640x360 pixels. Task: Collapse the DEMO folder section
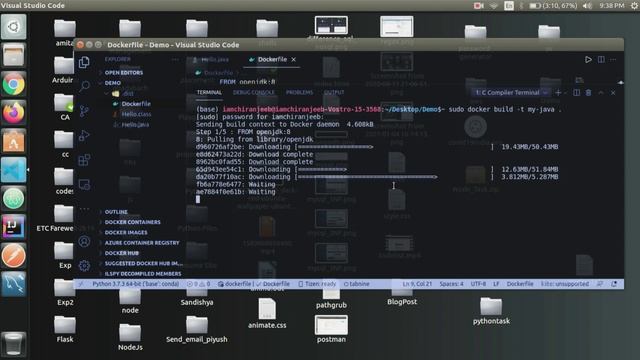click(x=112, y=82)
